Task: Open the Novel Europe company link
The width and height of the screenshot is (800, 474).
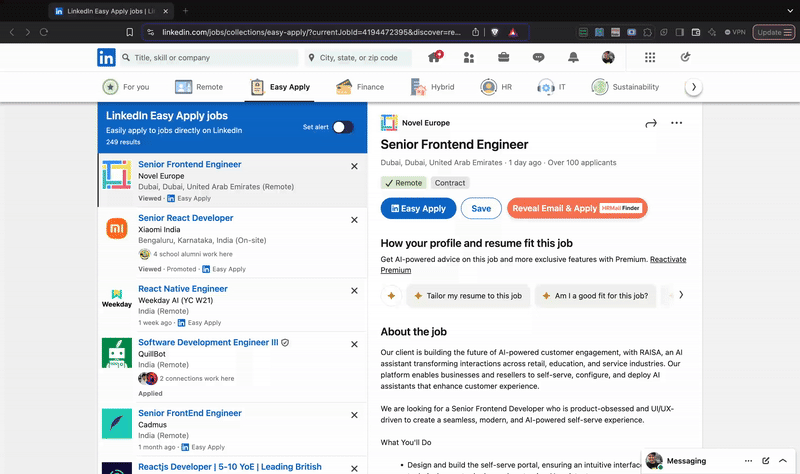Action: (426, 123)
